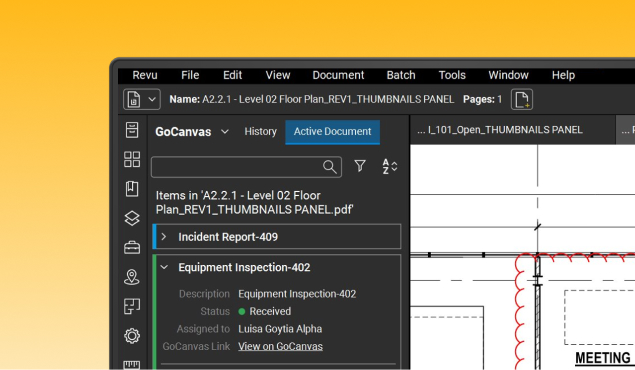
Task: Click the MEETING label on the floor plan
Action: pyautogui.click(x=603, y=358)
